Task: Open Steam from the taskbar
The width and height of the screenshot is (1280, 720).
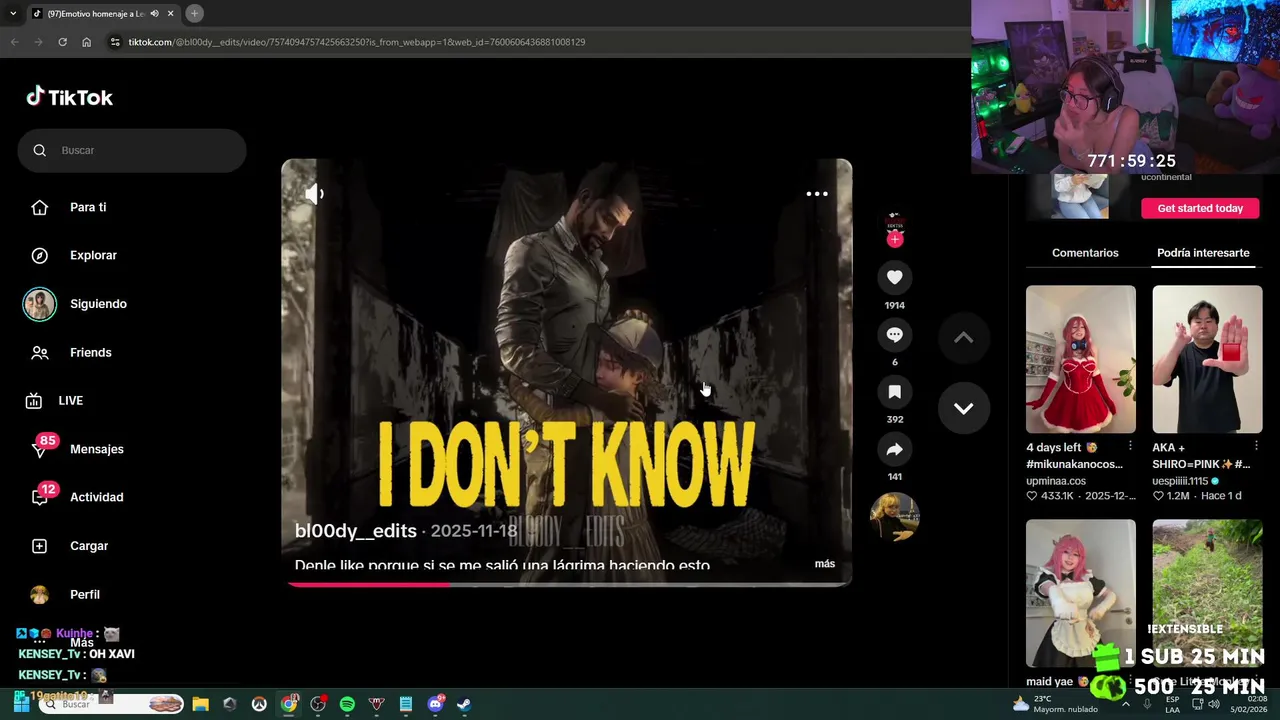Action: (464, 704)
